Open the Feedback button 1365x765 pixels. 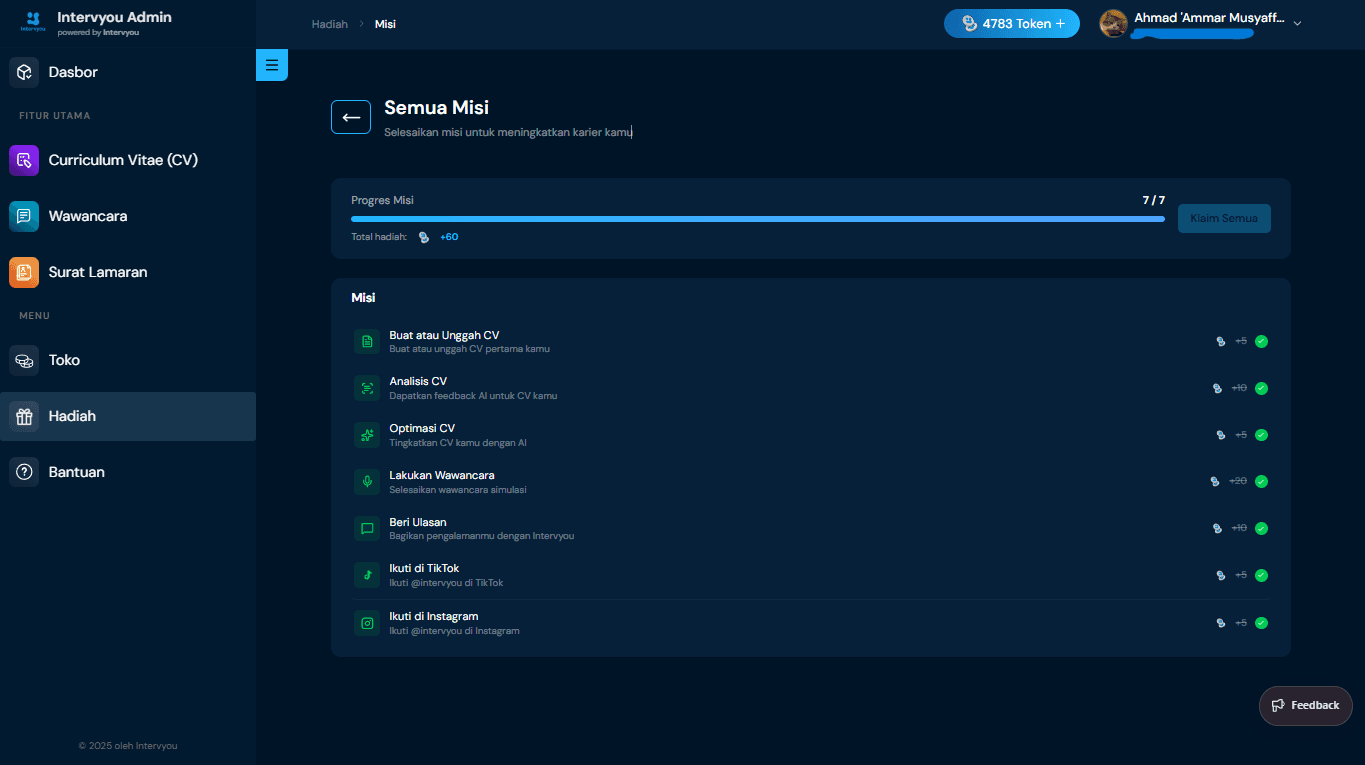(1305, 705)
